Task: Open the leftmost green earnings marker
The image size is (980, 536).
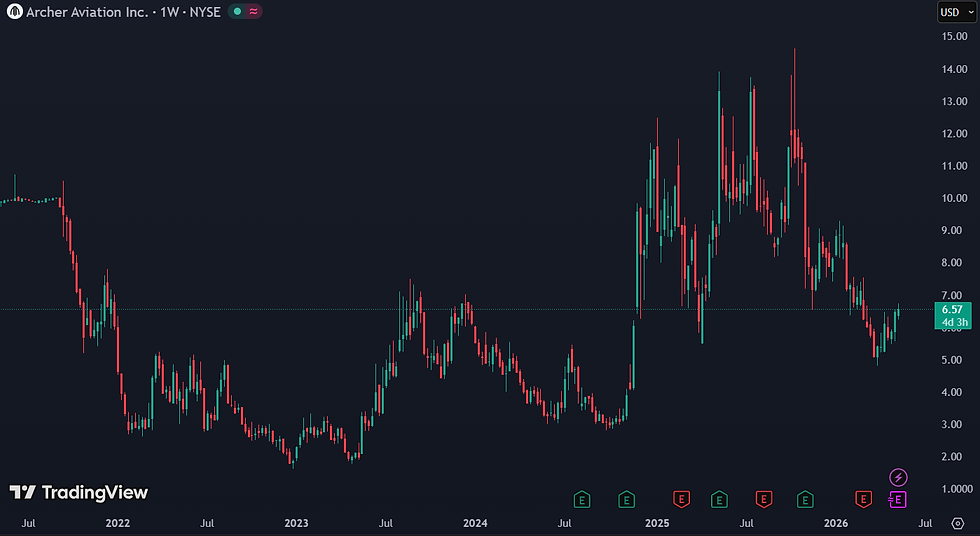Action: pyautogui.click(x=582, y=499)
